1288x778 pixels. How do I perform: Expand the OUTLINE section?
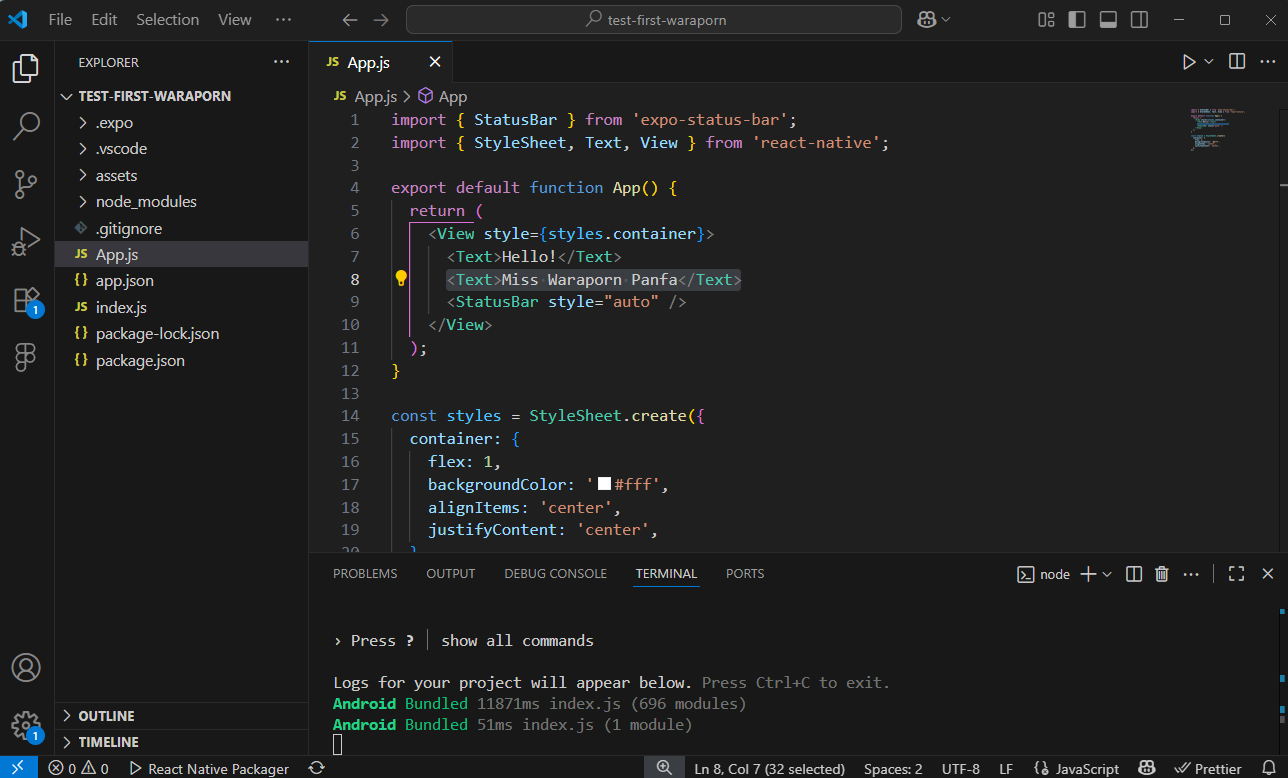click(106, 716)
